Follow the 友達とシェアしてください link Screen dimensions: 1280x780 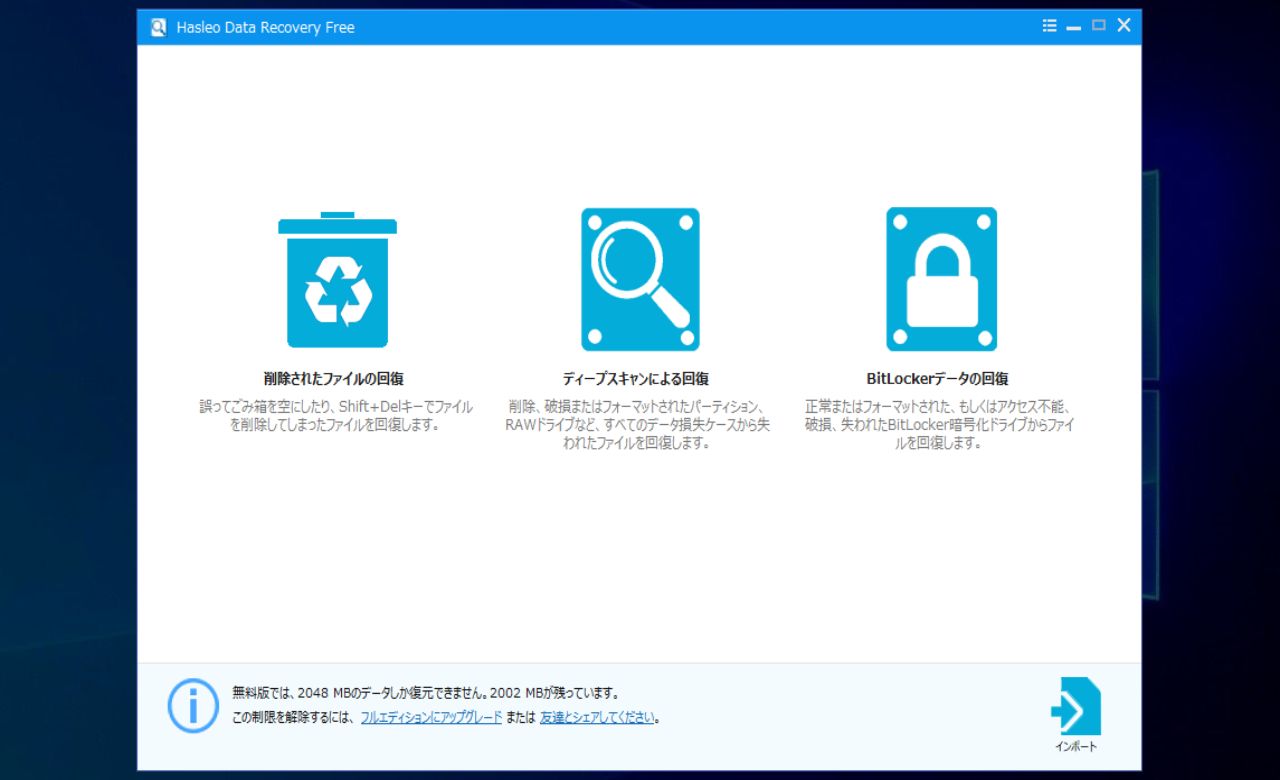(x=597, y=717)
